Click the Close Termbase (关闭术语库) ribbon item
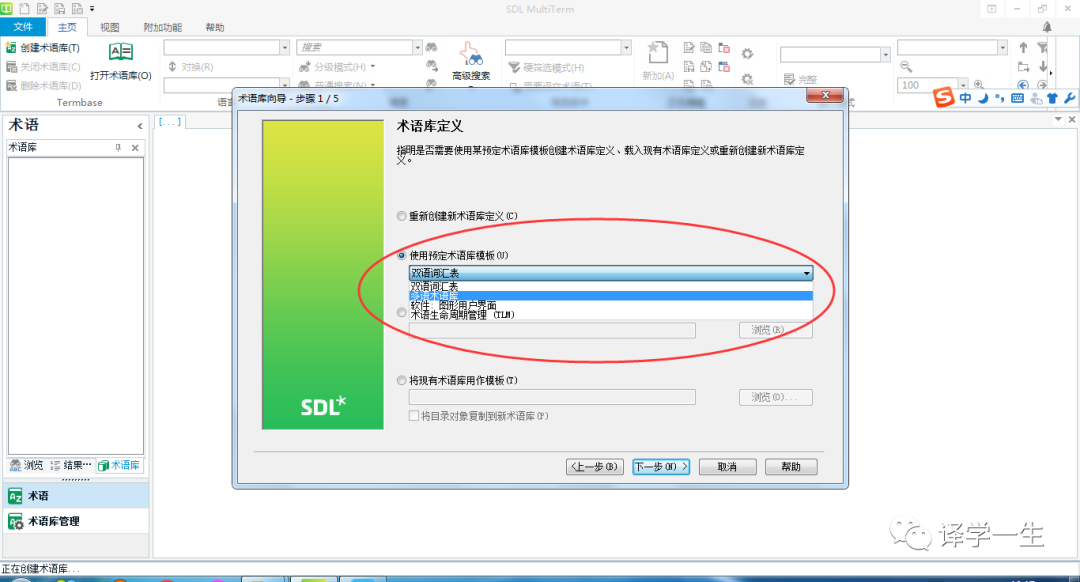This screenshot has height=582, width=1080. pos(43,67)
